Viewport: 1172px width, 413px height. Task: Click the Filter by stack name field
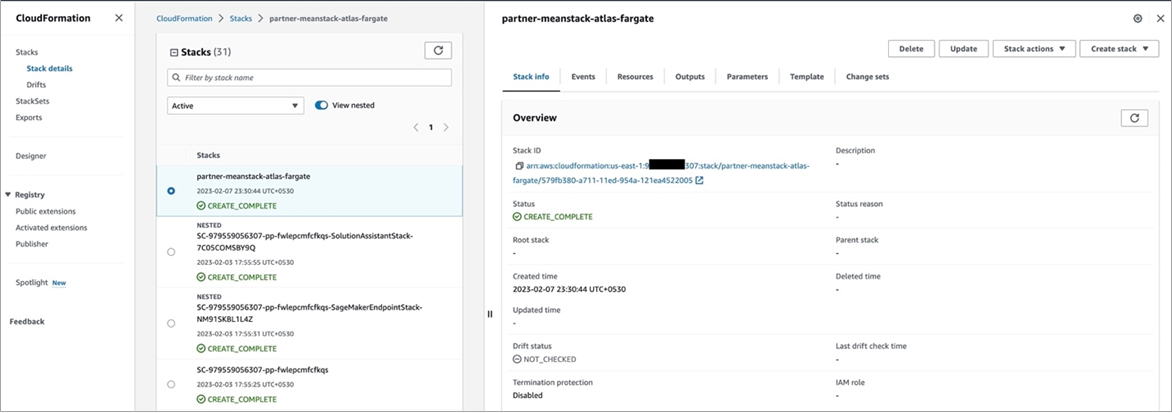pyautogui.click(x=309, y=78)
